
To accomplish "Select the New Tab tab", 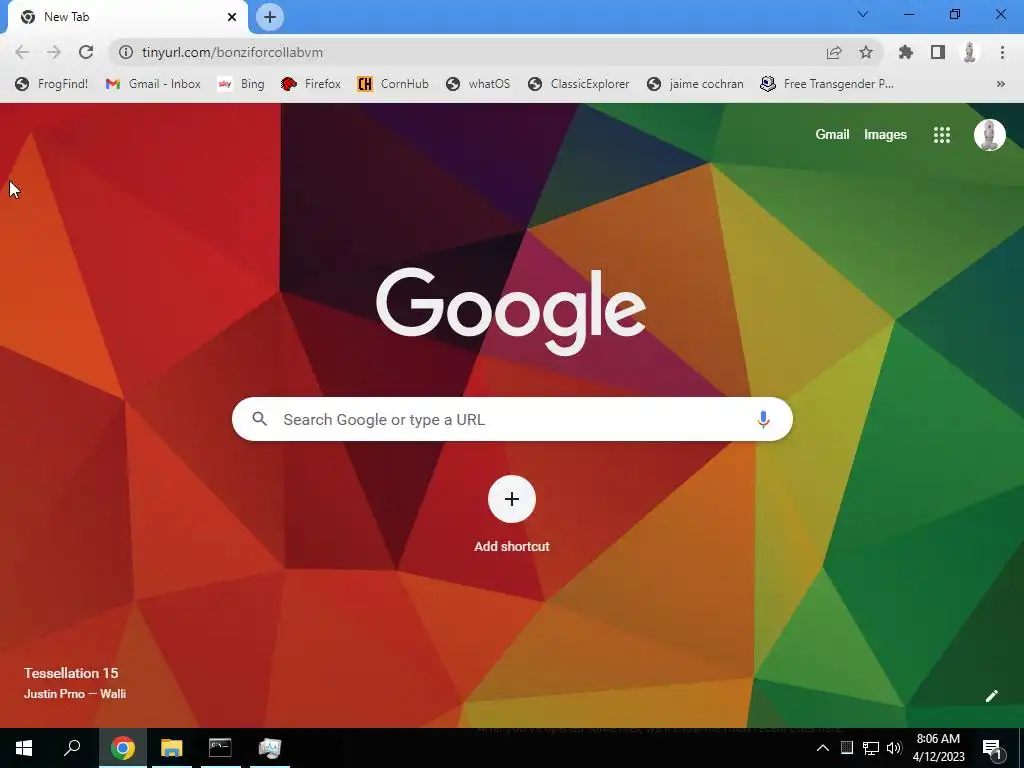I will coord(127,17).
